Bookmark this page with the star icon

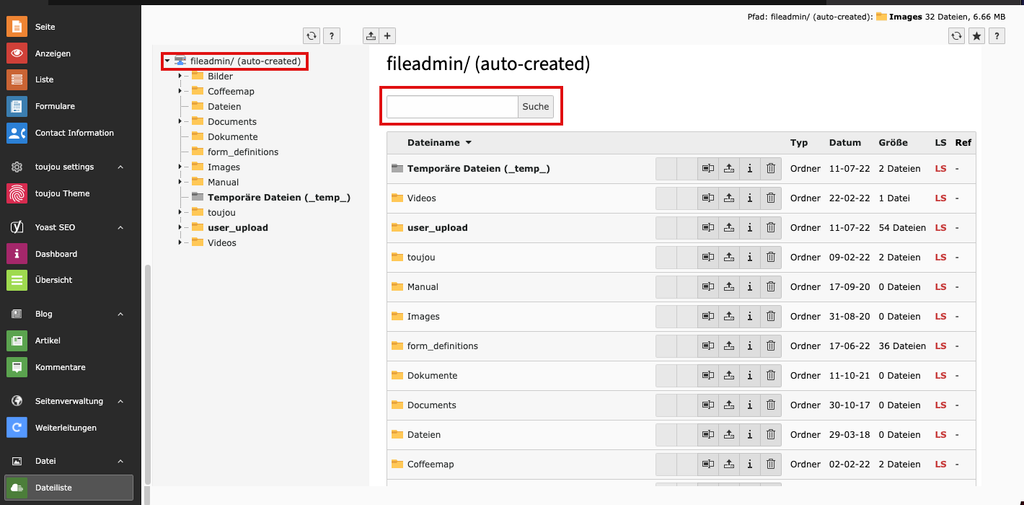pos(976,36)
